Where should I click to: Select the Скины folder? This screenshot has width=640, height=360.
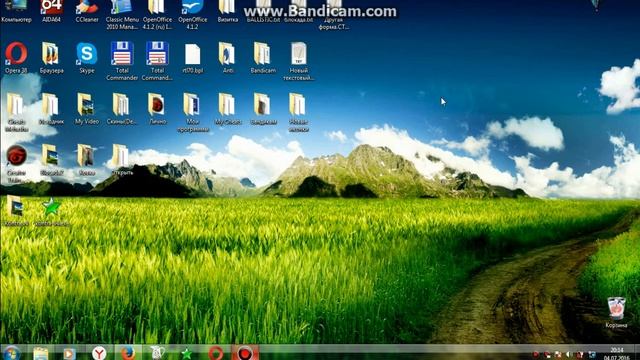click(122, 109)
